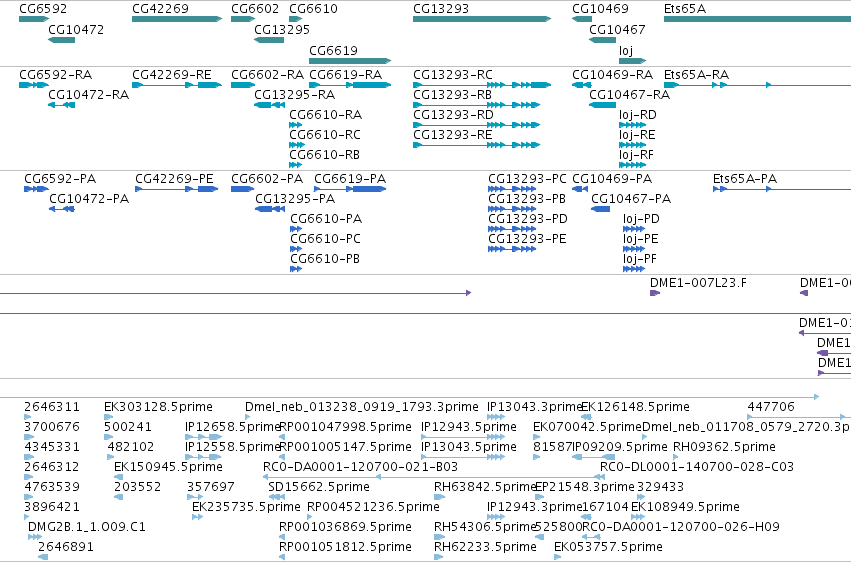Image resolution: width=851 pixels, height=562 pixels.
Task: Select transcript CG13293-RB
Action: [453, 94]
